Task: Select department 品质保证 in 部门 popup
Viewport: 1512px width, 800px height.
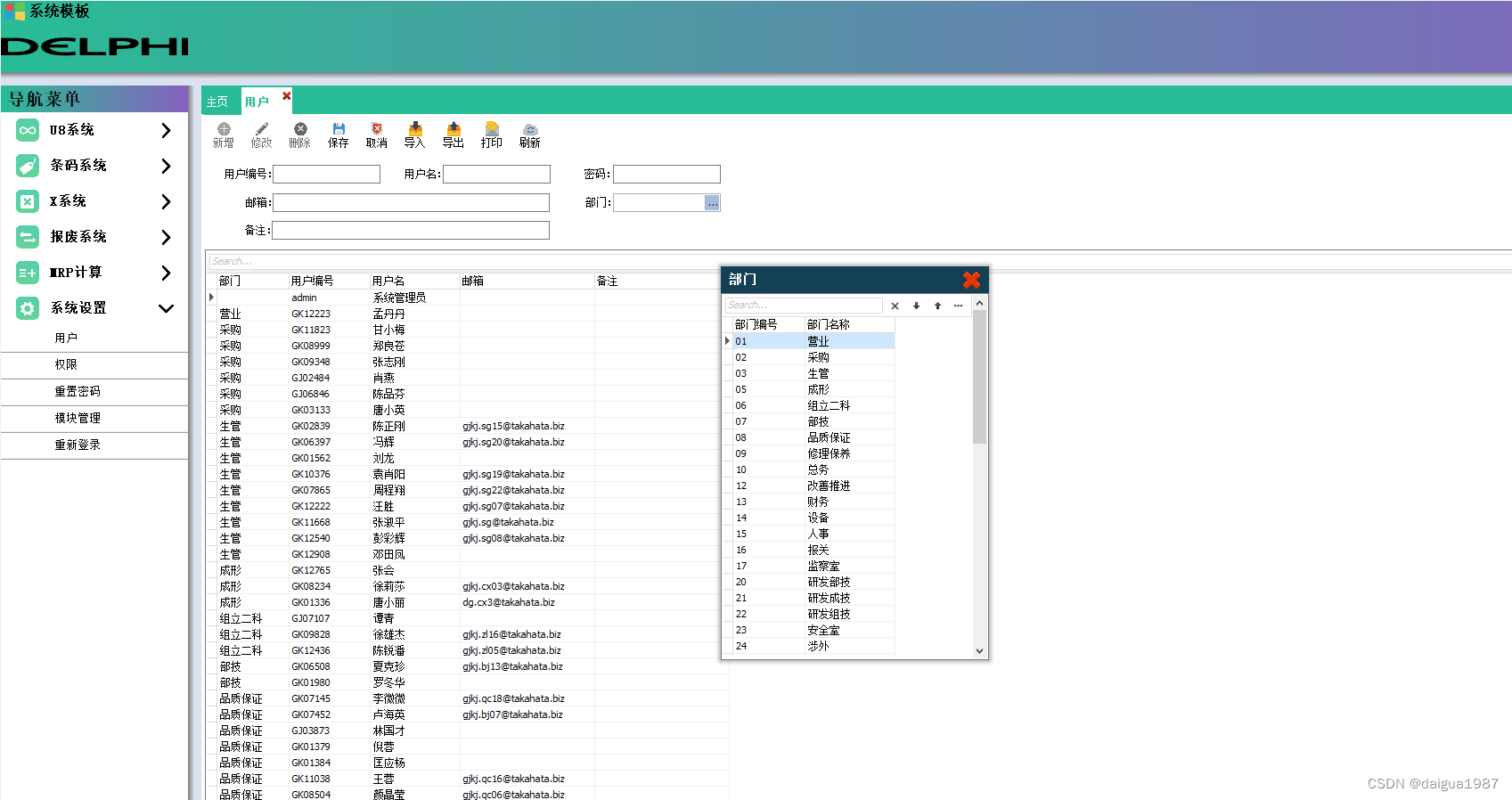Action: pos(813,437)
